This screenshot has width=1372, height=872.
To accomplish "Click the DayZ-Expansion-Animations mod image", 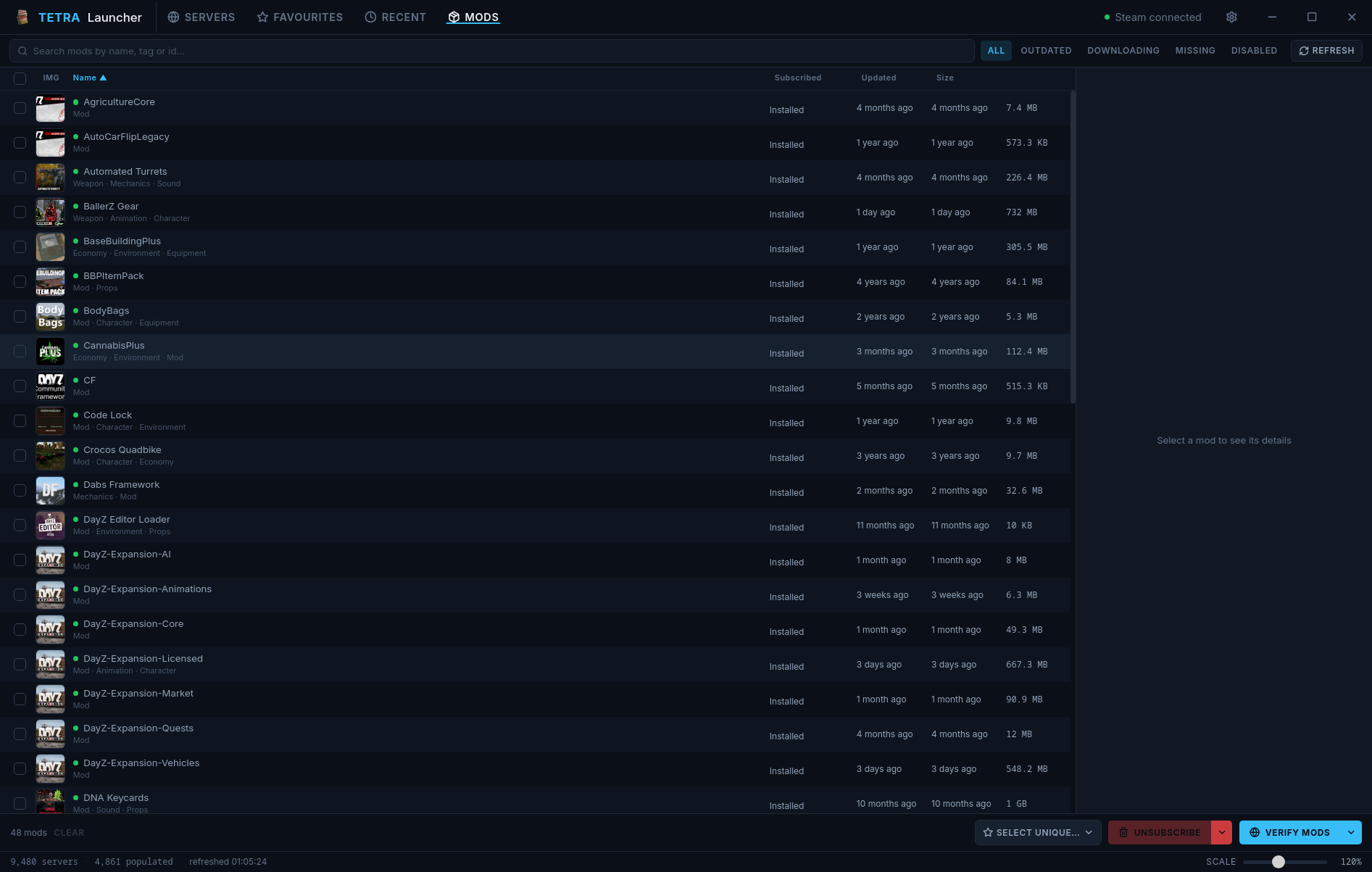I will coord(51,595).
